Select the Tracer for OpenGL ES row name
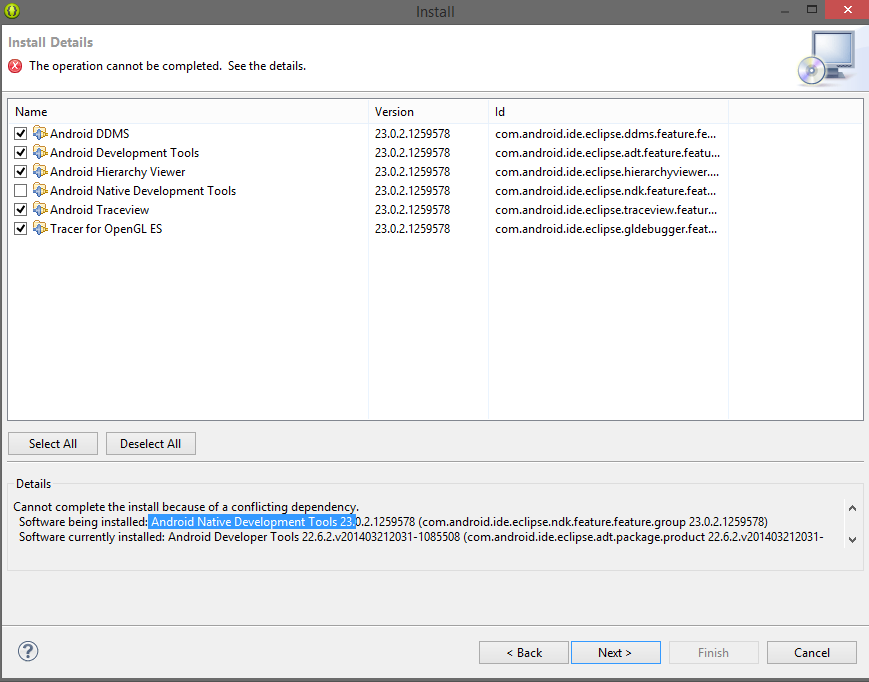869x682 pixels. tap(106, 228)
